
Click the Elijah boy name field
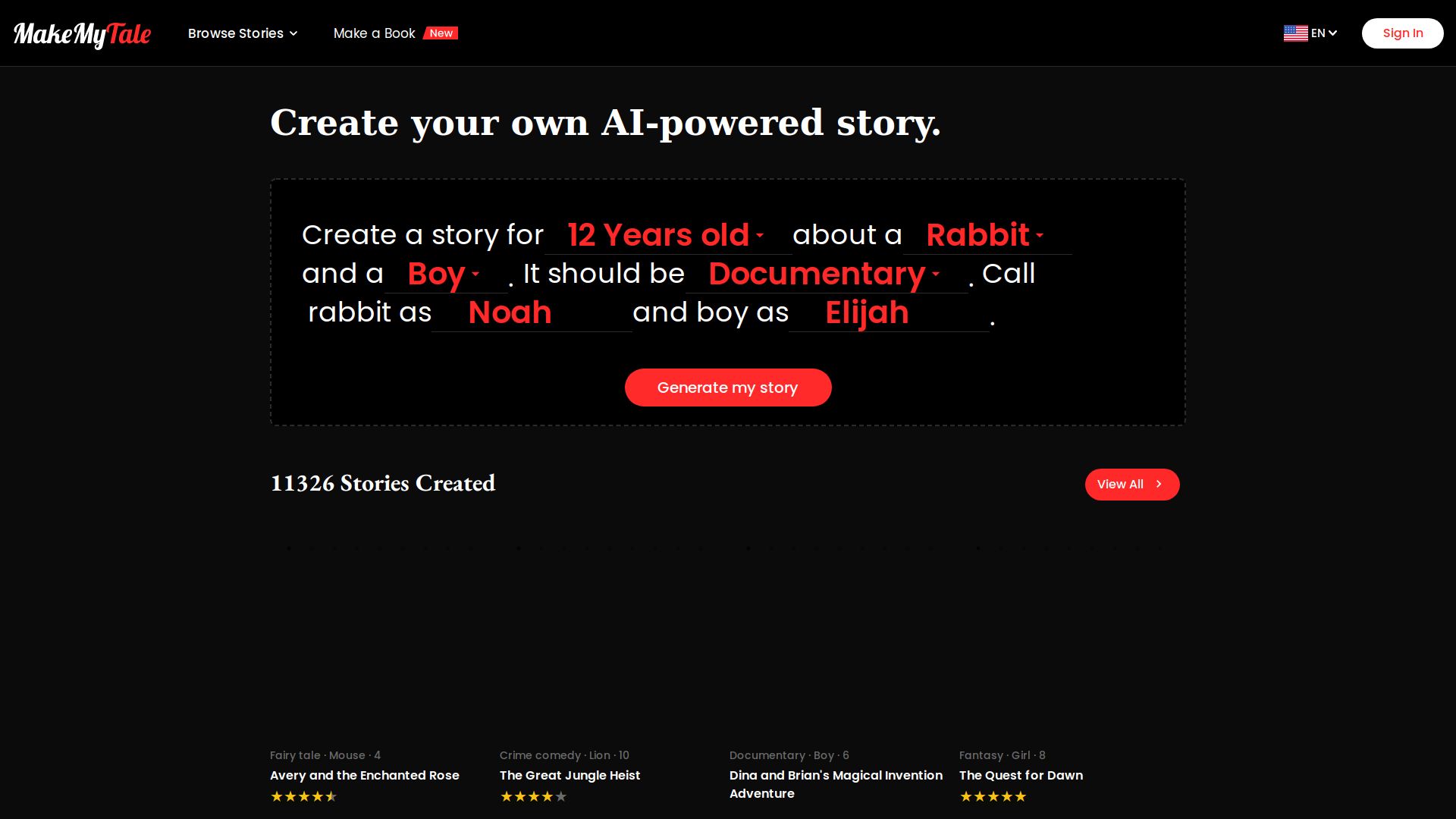pyautogui.click(x=887, y=312)
